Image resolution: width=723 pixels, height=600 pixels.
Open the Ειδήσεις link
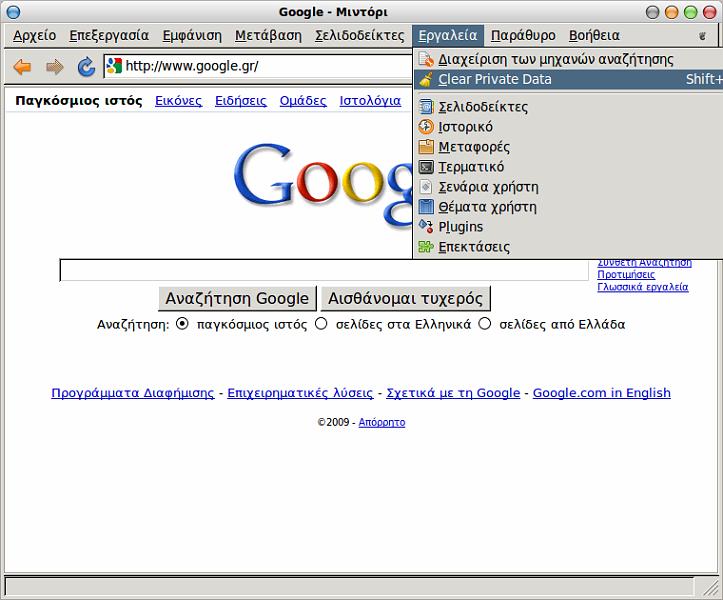coord(241,101)
